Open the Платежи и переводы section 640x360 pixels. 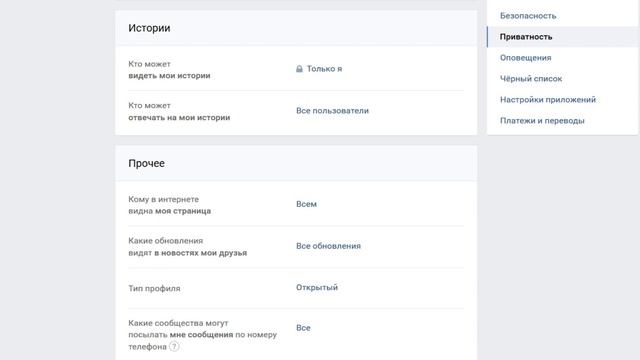click(542, 121)
